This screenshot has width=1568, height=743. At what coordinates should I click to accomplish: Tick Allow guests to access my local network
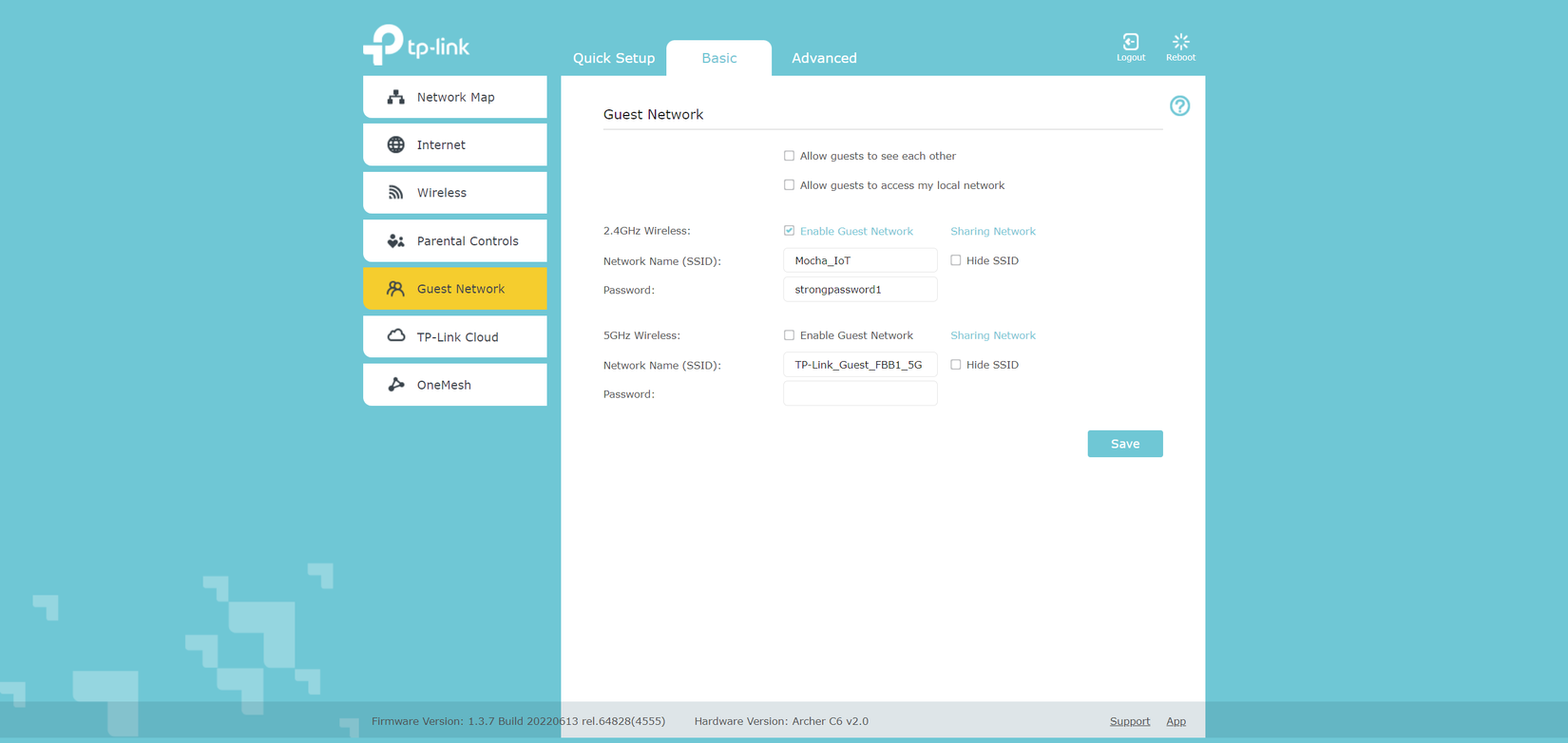[789, 185]
